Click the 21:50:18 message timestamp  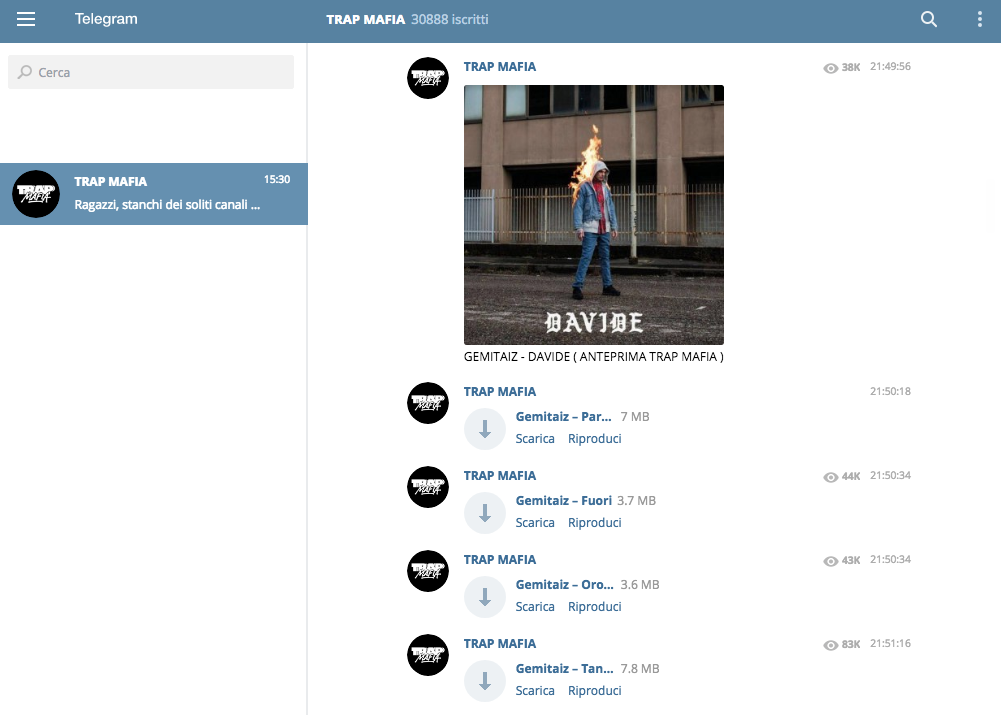(x=891, y=391)
